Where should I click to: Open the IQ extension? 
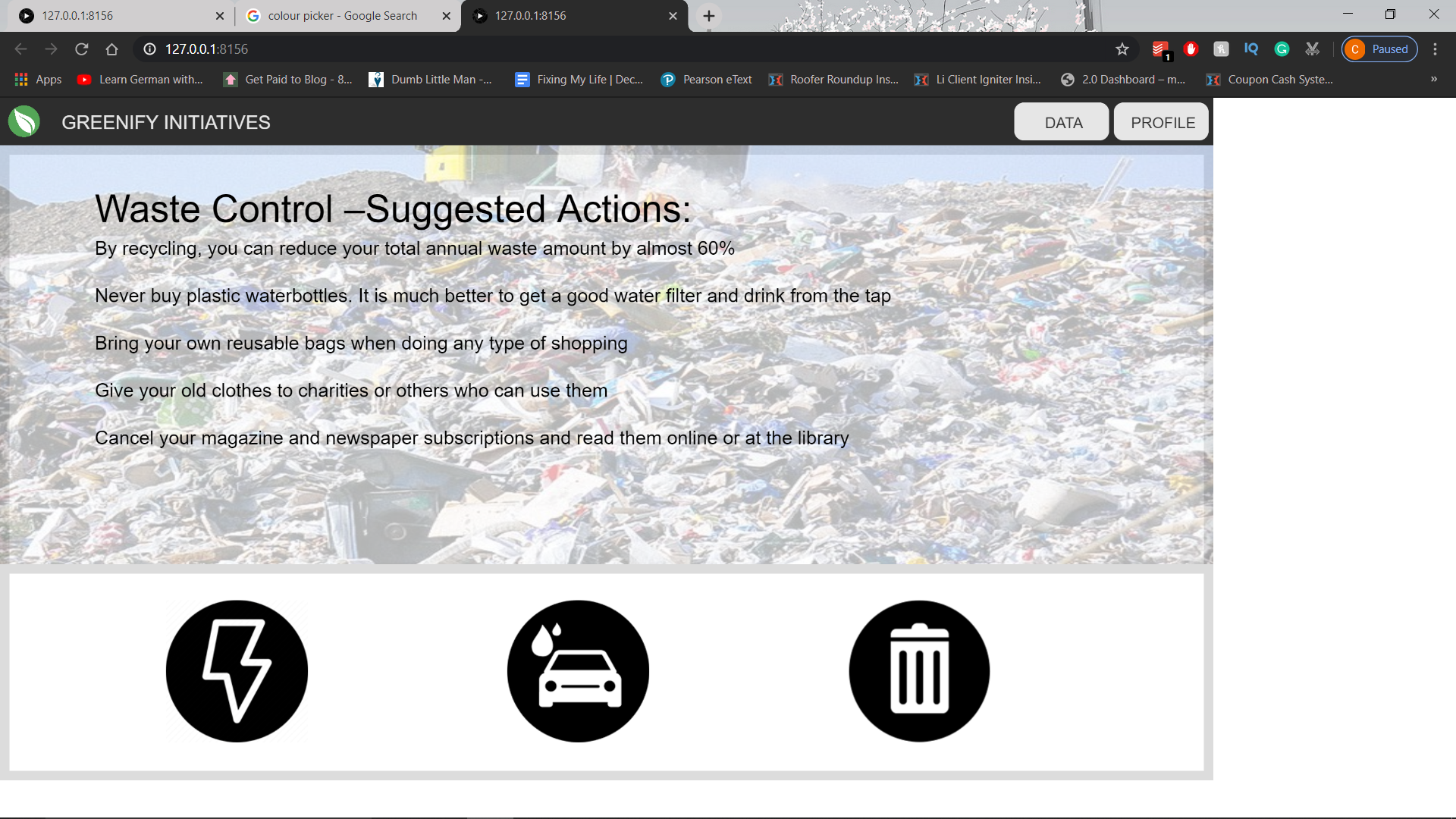pyautogui.click(x=1251, y=49)
